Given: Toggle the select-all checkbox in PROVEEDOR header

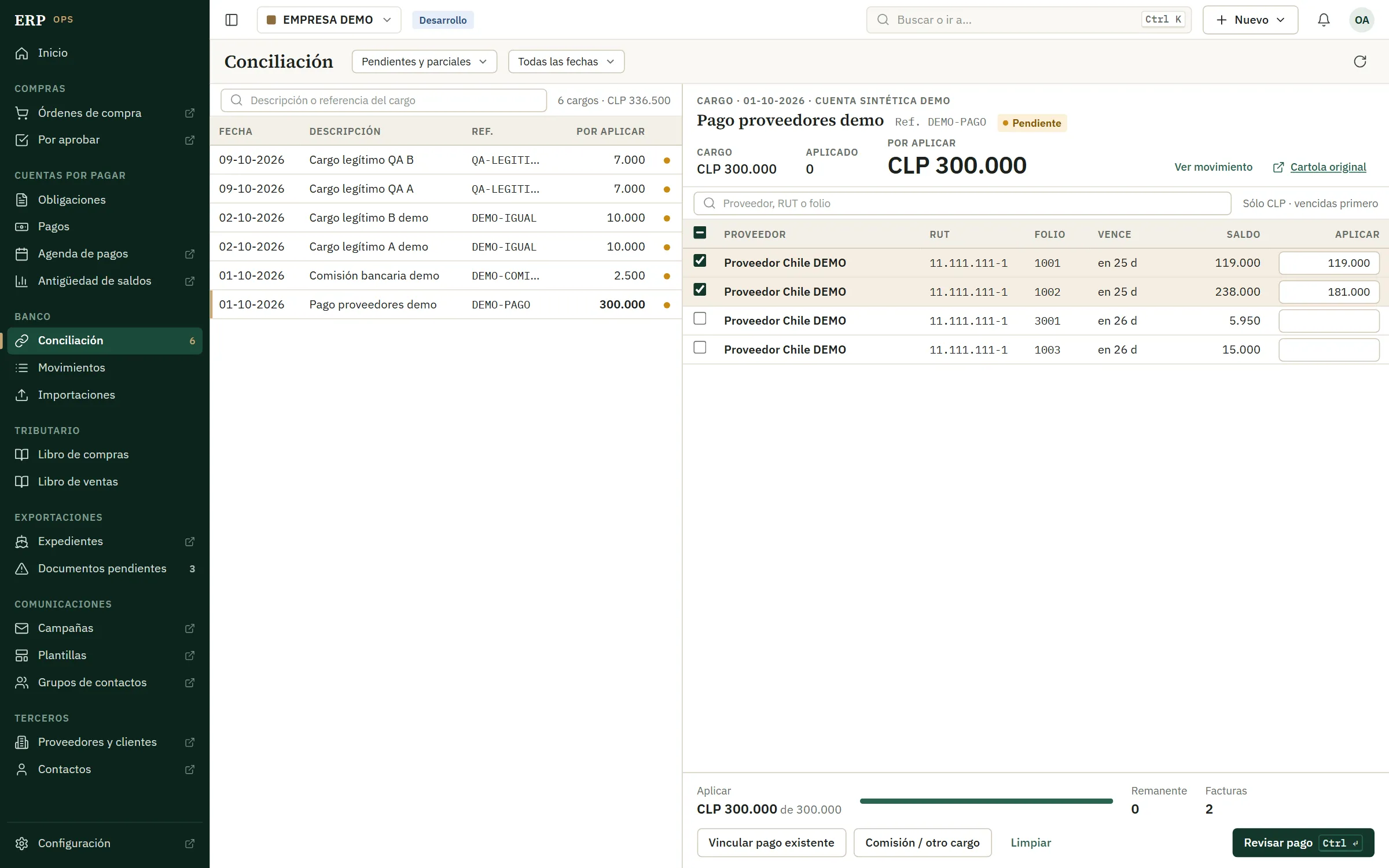Looking at the screenshot, I should pyautogui.click(x=700, y=233).
